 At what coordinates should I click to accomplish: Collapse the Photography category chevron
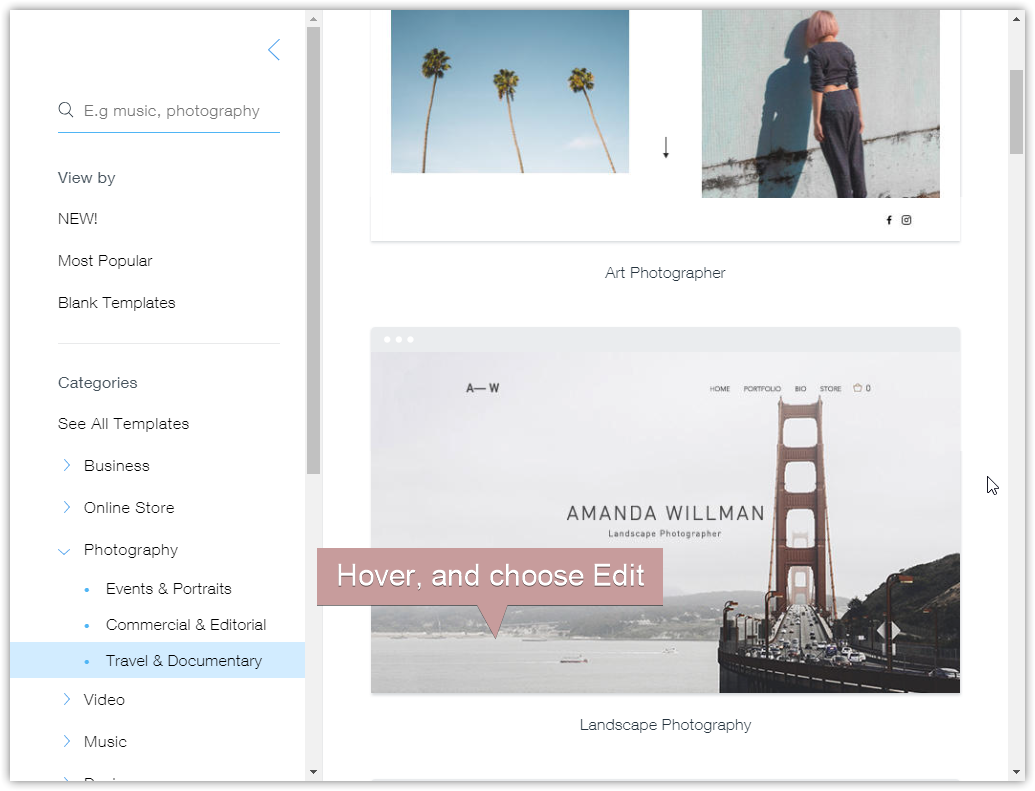(x=64, y=551)
